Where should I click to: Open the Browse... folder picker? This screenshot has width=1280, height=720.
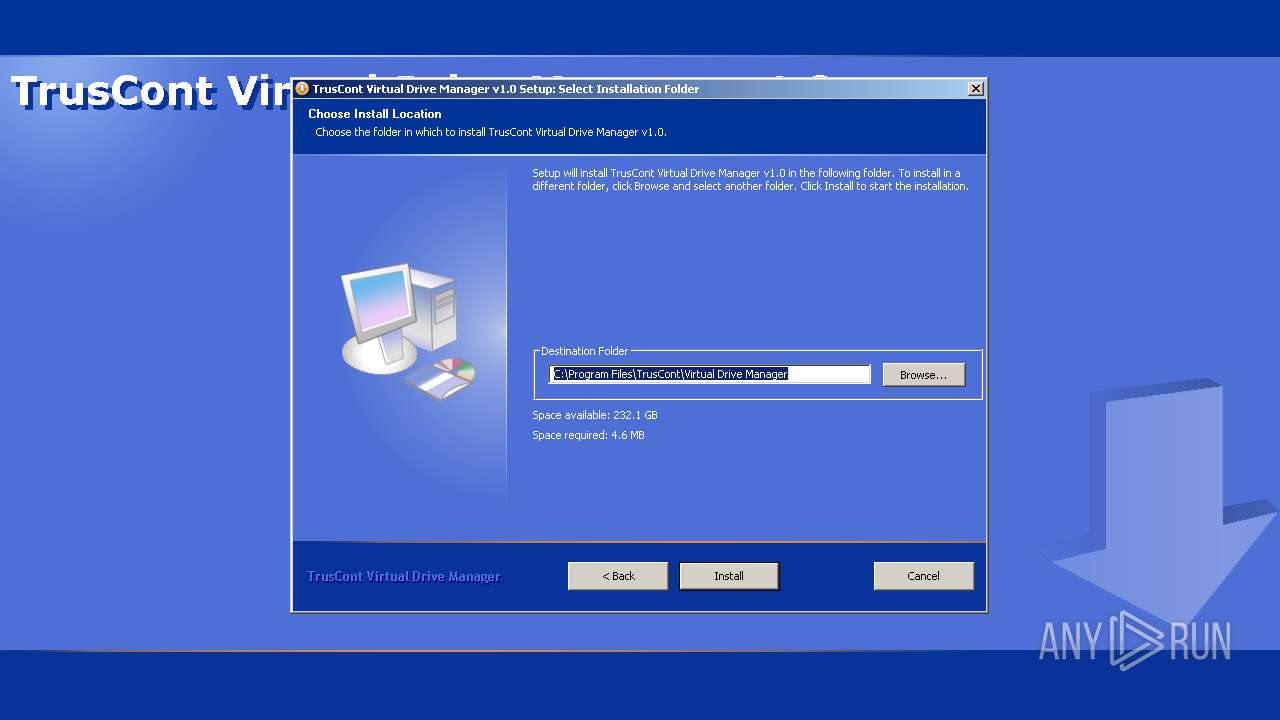click(923, 375)
